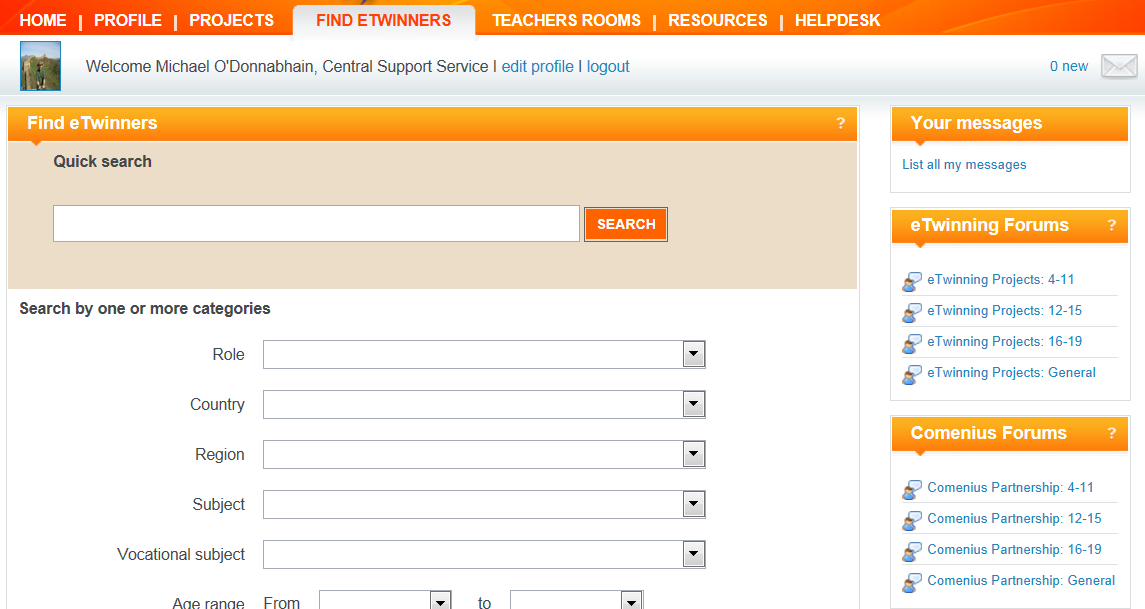Open eTwinning Projects: 12-15 forum link
The height and width of the screenshot is (609, 1145).
tap(1005, 310)
